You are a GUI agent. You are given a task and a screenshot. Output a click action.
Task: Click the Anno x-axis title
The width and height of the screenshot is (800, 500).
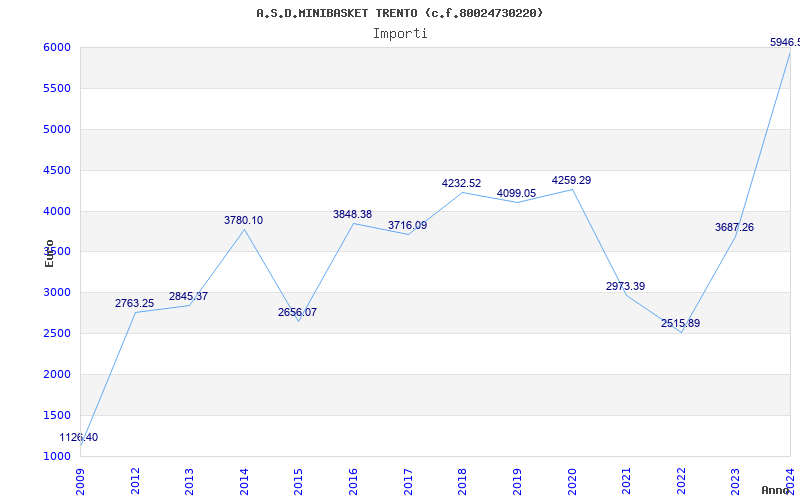776,490
